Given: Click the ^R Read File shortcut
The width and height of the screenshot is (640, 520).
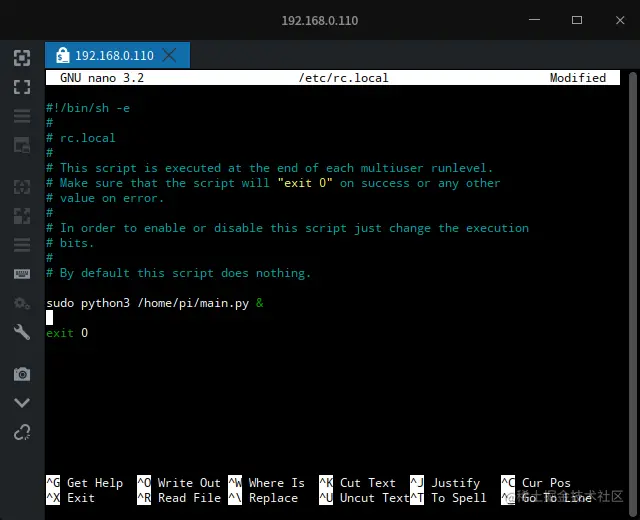Looking at the screenshot, I should (x=179, y=498).
